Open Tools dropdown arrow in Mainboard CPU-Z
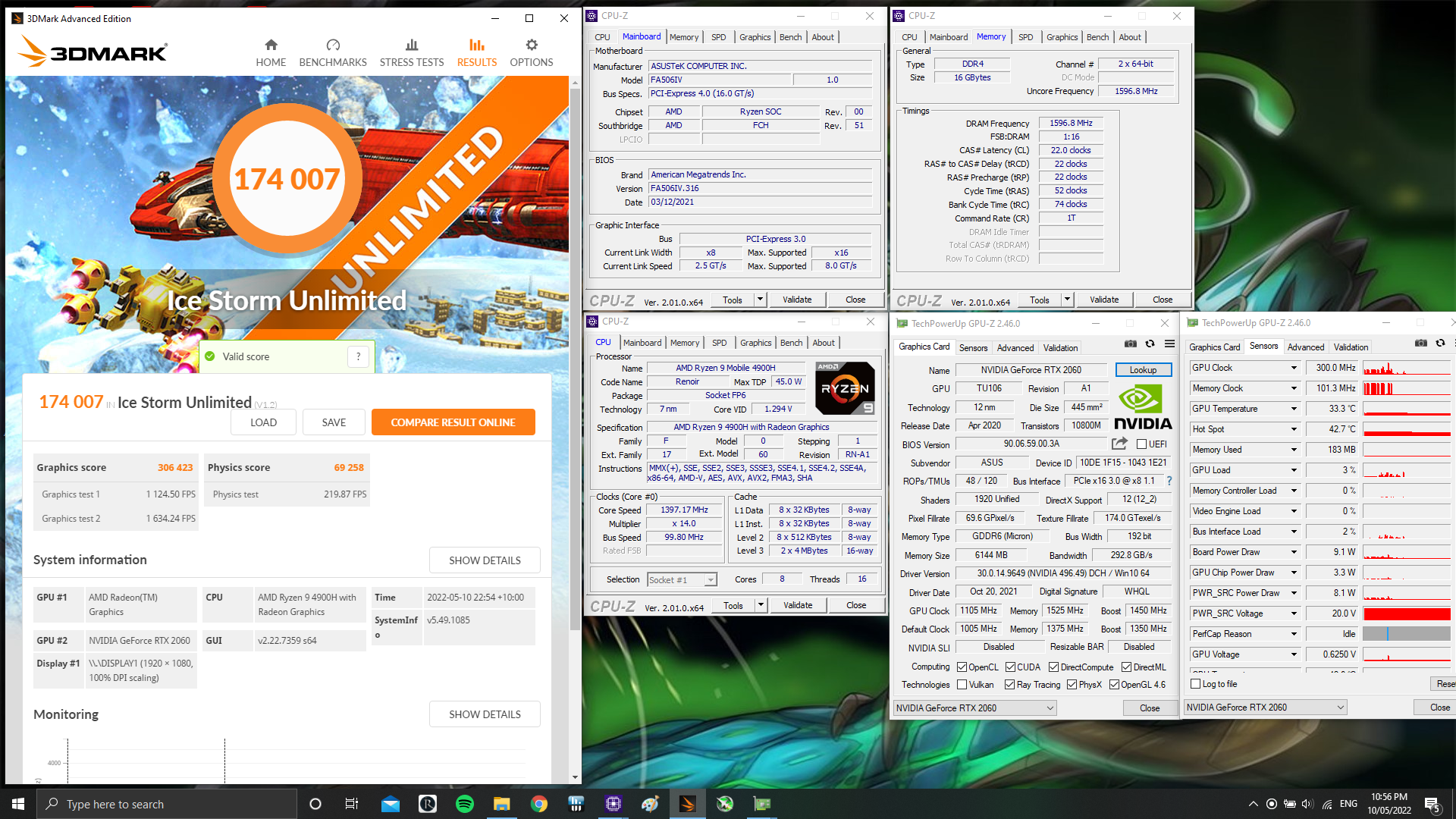Viewport: 1456px width, 819px height. (760, 300)
